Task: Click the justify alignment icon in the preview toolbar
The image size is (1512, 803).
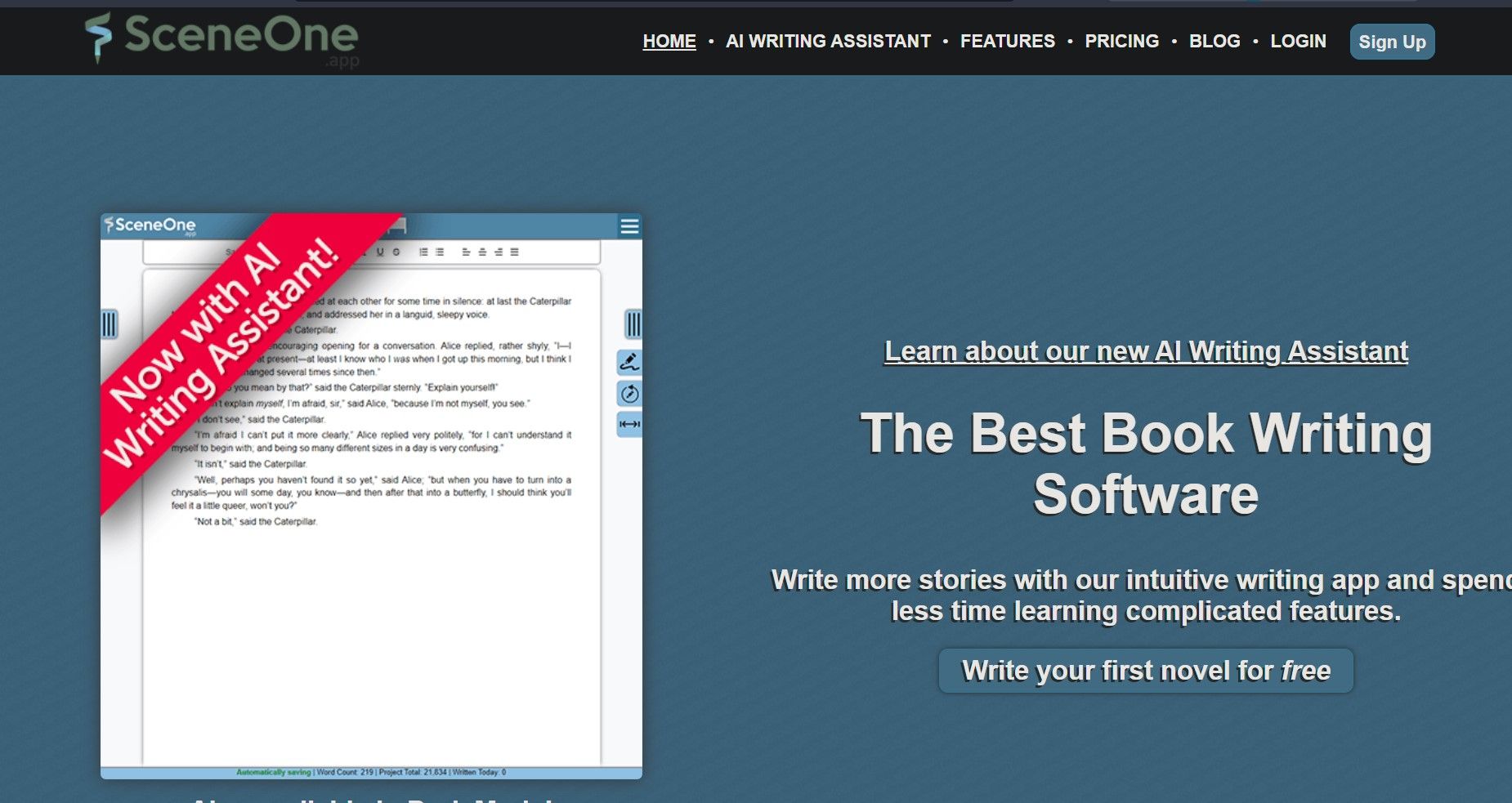Action: tap(514, 252)
